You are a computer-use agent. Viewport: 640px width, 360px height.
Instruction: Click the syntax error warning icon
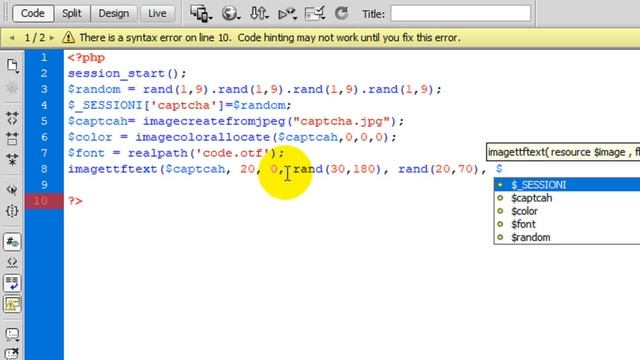(68, 38)
